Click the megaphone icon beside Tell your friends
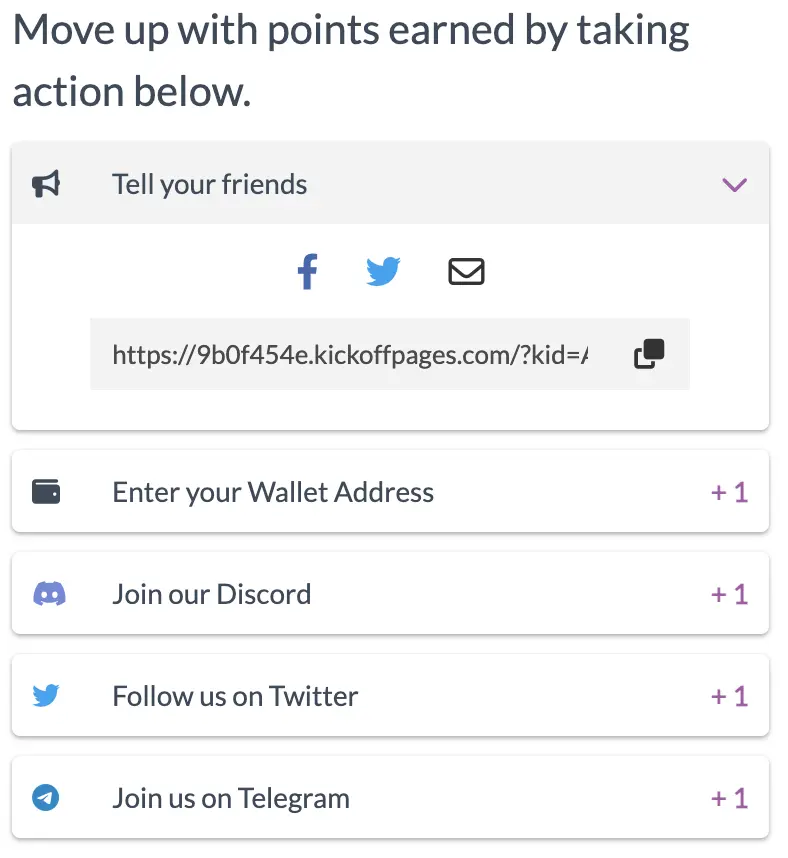788x858 pixels. tap(46, 184)
